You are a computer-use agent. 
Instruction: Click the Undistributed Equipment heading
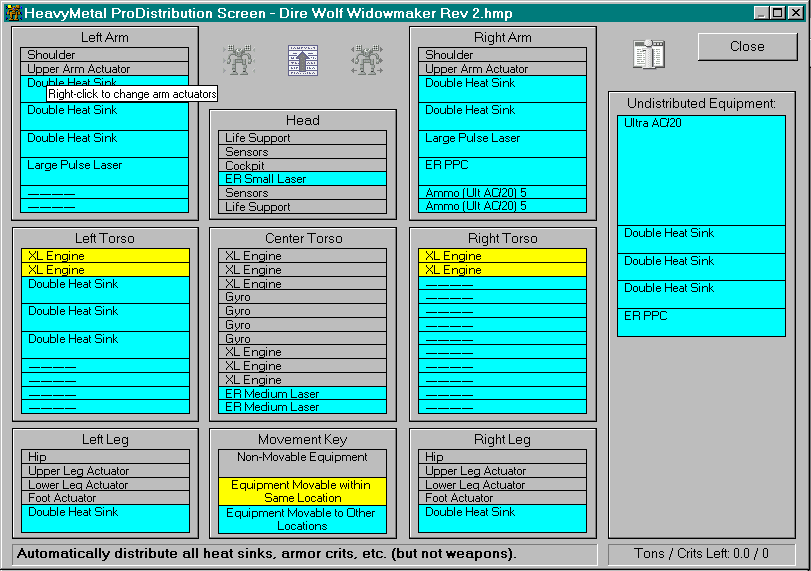[701, 103]
